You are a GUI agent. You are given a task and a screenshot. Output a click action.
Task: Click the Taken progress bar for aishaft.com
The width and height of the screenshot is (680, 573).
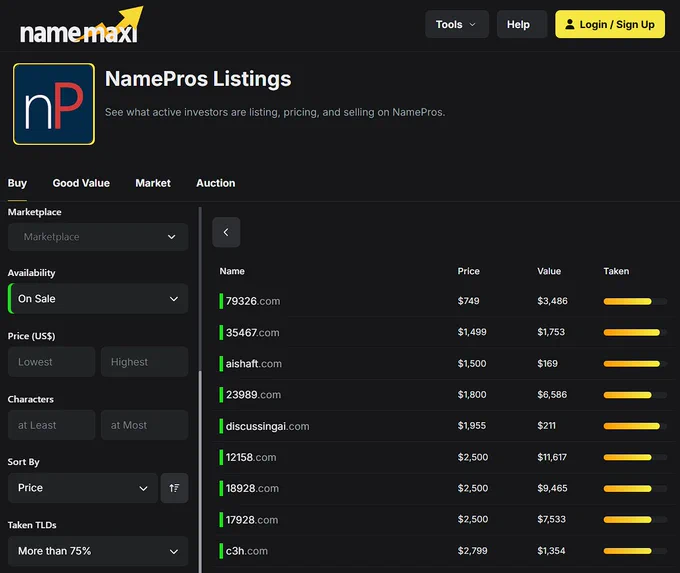(x=635, y=364)
